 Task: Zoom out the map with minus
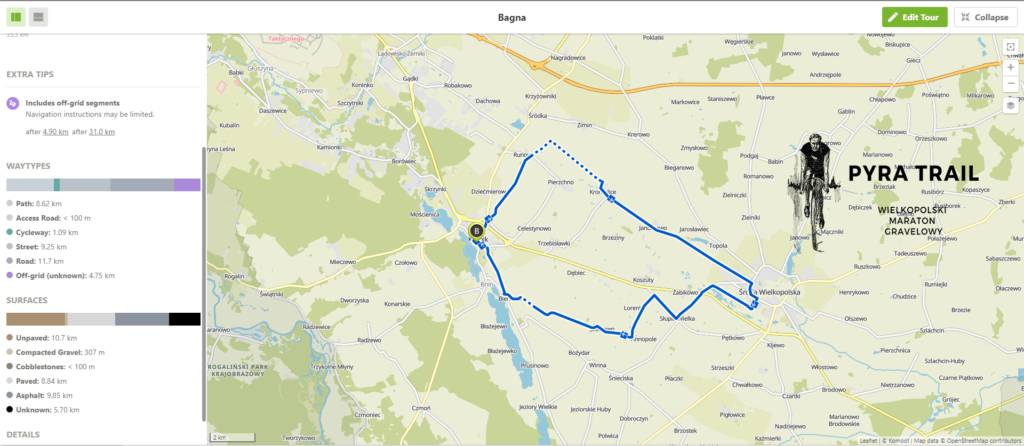coord(1010,84)
